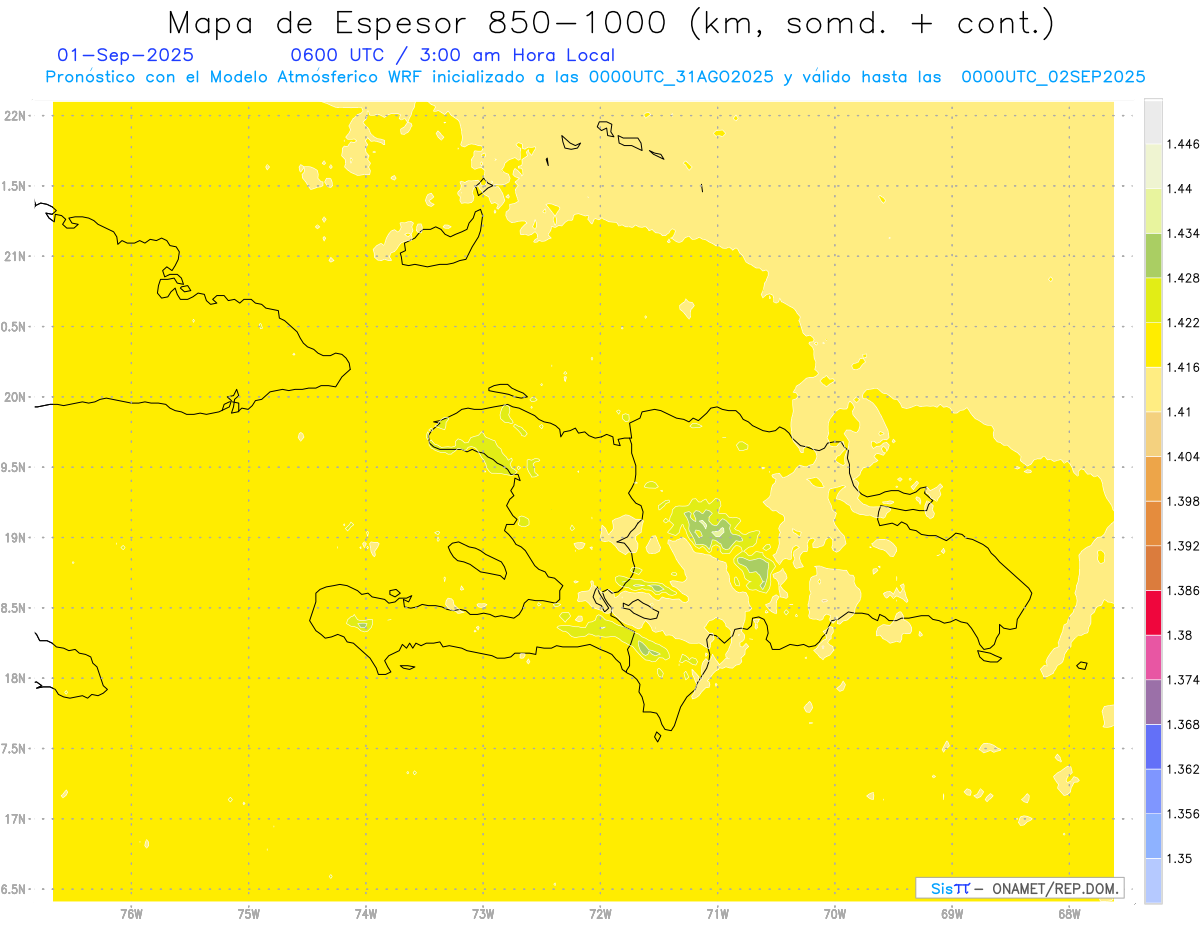
Task: Pick the pink legend swatch between 1.38 and 1.374
Action: pos(1153,658)
